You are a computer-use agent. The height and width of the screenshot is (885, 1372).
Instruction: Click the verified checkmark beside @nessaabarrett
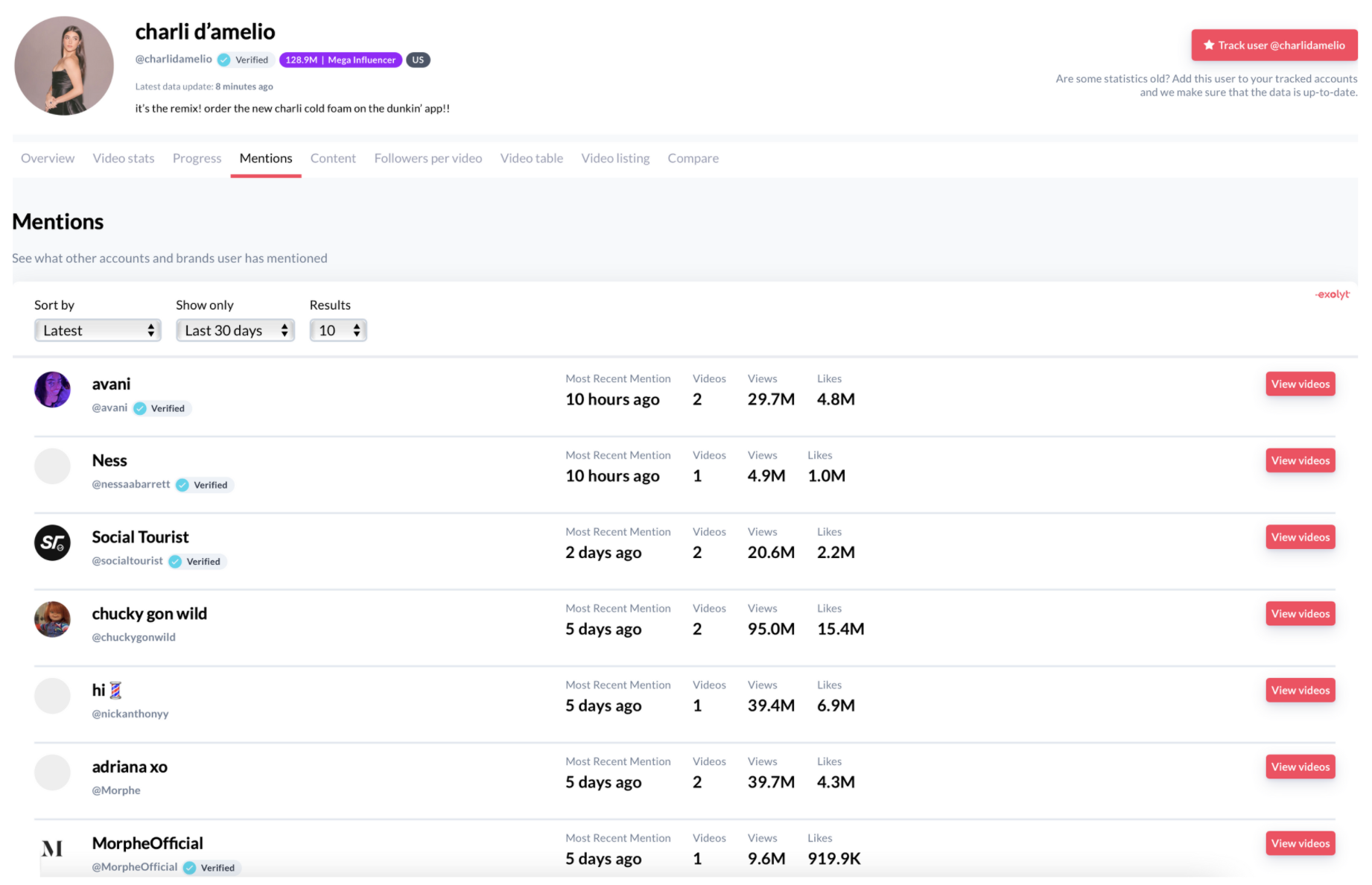(182, 485)
